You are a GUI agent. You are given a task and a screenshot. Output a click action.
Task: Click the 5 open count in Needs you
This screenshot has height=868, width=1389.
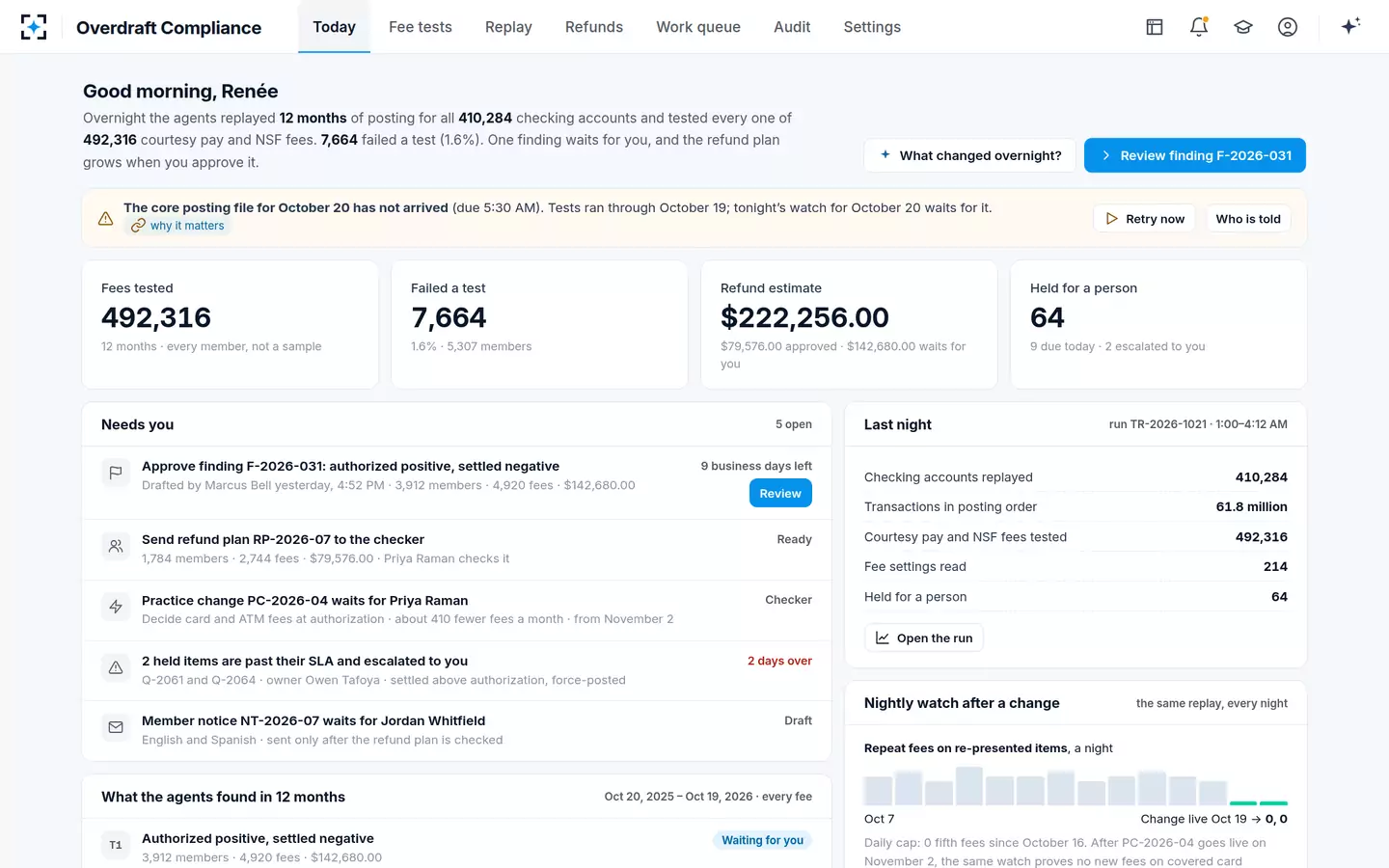(x=794, y=424)
